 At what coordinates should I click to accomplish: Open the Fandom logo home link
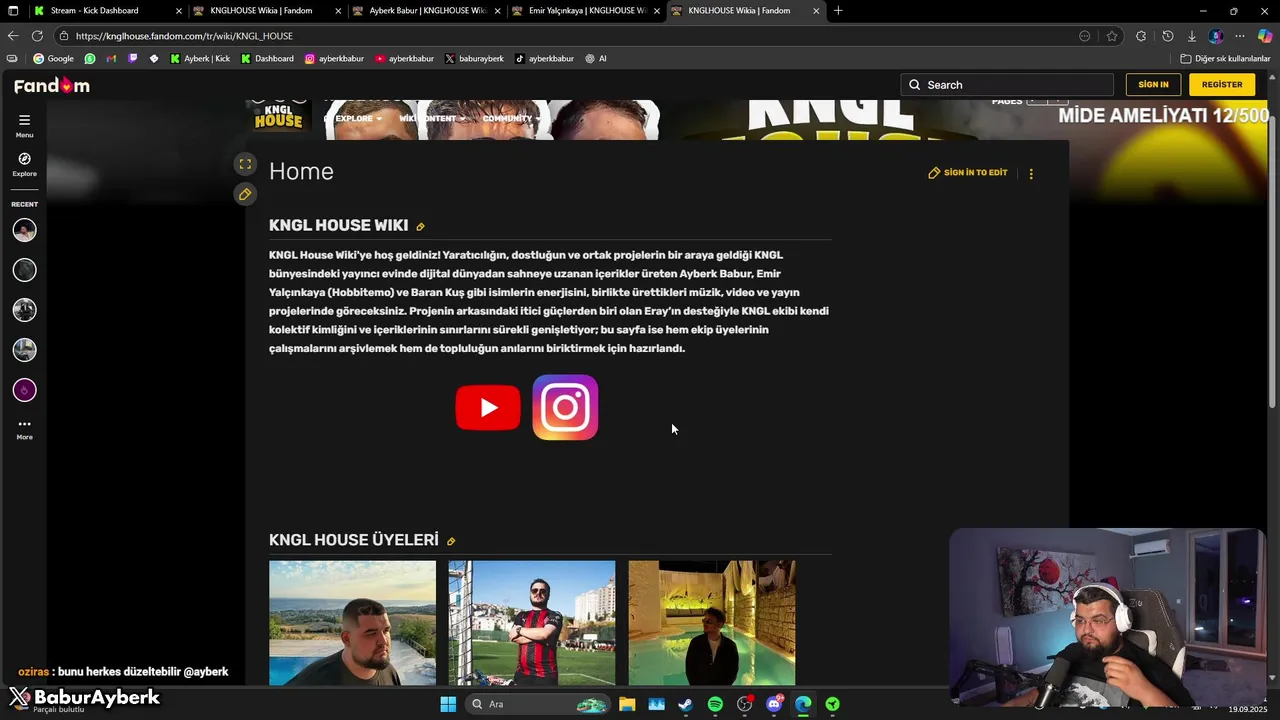52,86
